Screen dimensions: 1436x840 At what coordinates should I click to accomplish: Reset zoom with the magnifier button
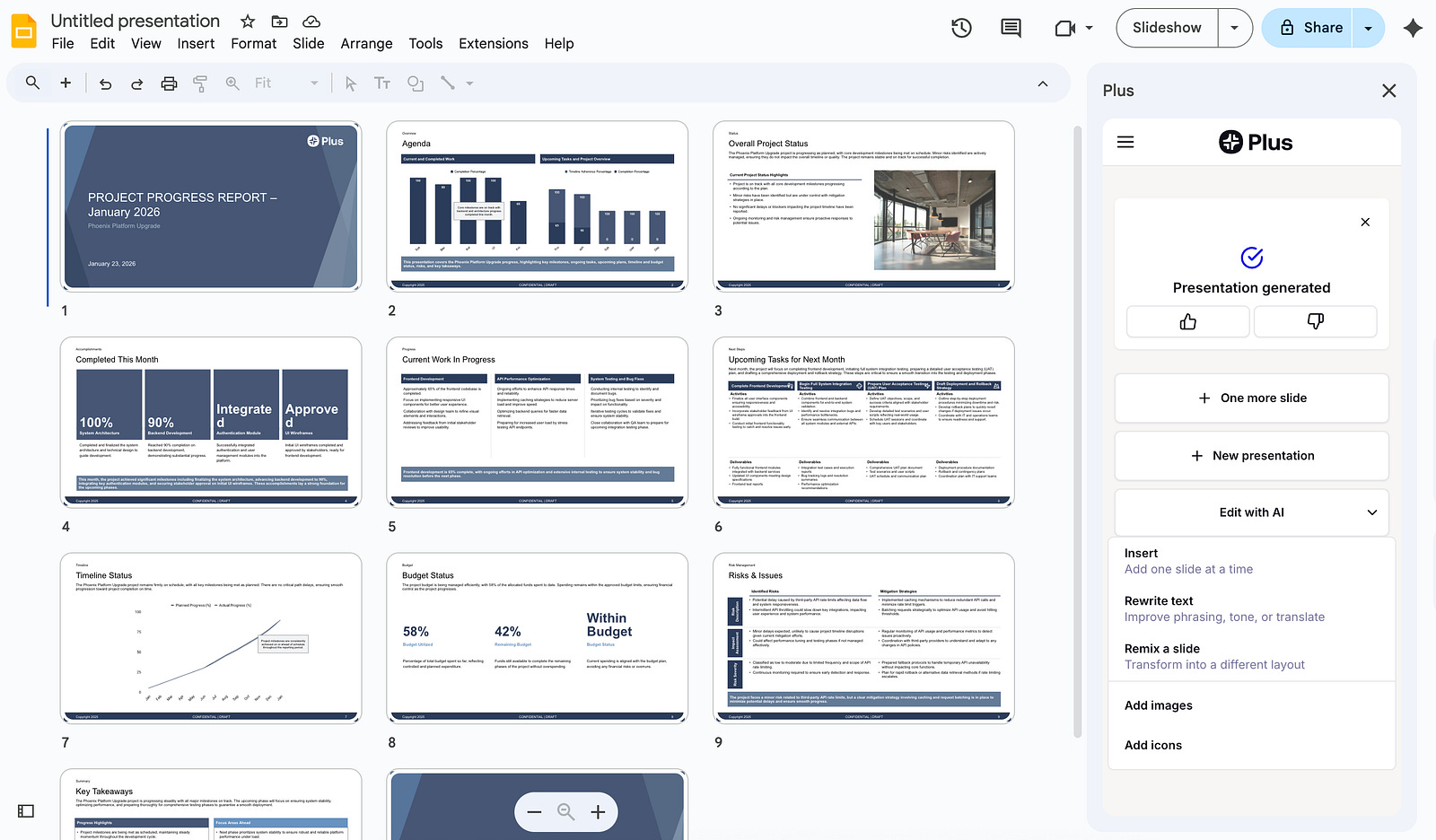coord(565,812)
